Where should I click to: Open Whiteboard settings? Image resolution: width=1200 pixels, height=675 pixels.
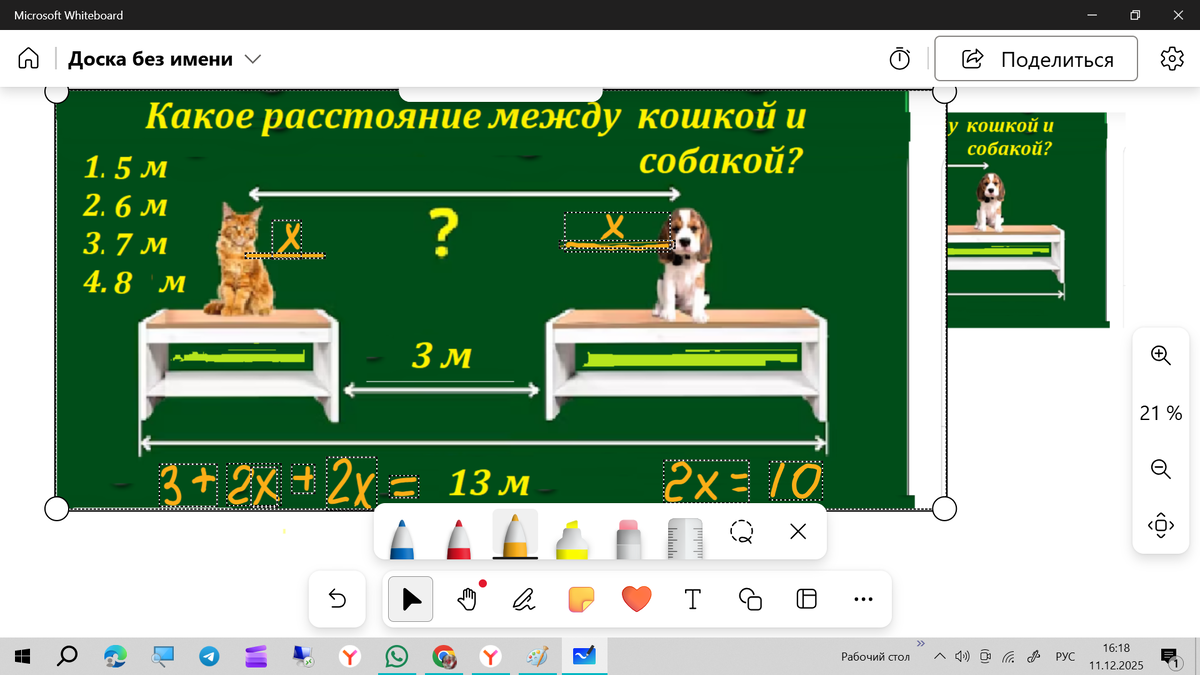tap(1171, 58)
